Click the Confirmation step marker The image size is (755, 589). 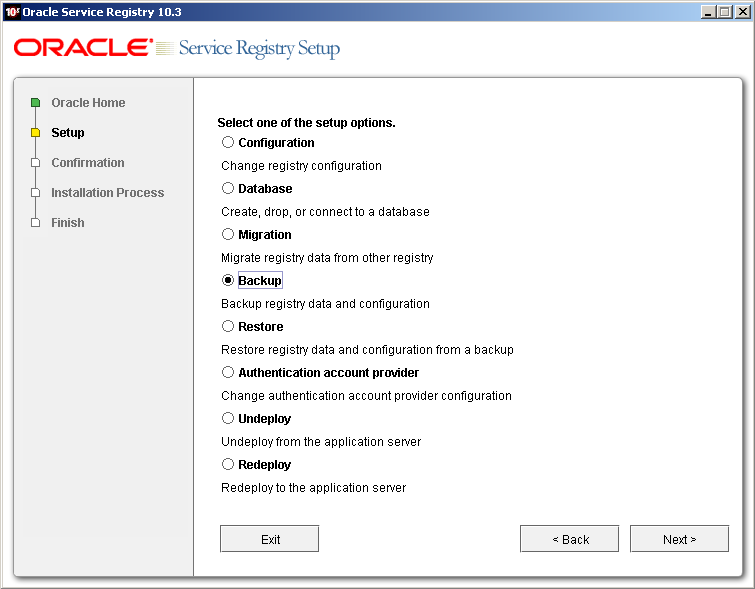tap(35, 163)
